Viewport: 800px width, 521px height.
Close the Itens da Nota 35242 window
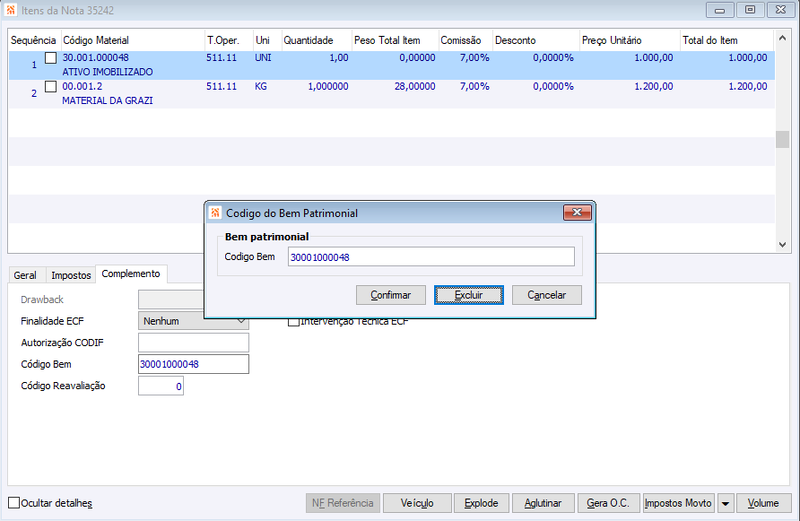781,10
